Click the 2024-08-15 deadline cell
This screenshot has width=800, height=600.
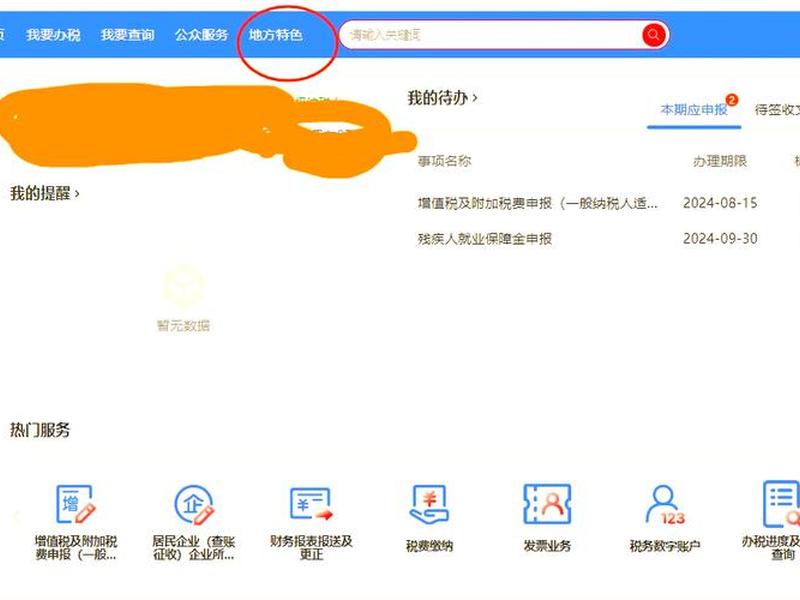coord(720,203)
